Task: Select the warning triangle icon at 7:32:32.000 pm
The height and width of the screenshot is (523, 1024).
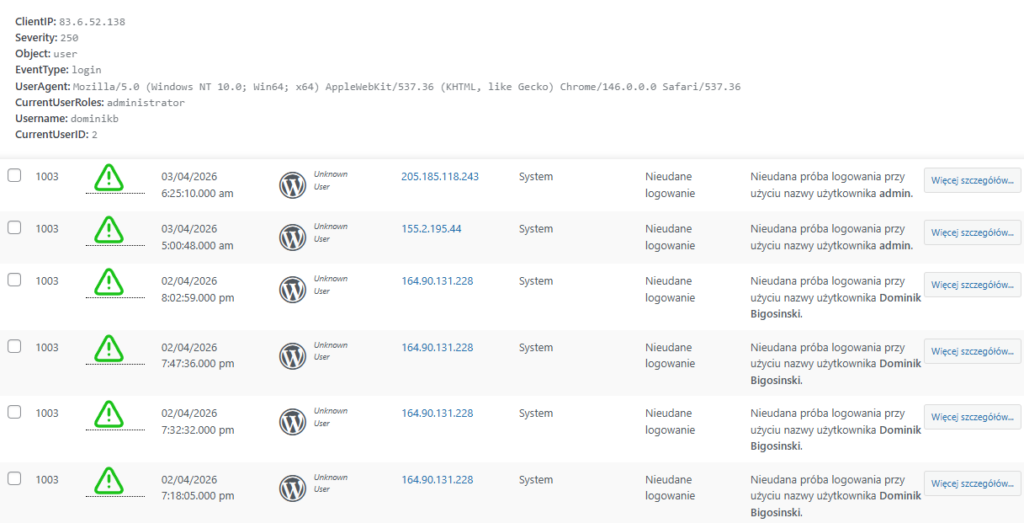Action: pos(108,413)
